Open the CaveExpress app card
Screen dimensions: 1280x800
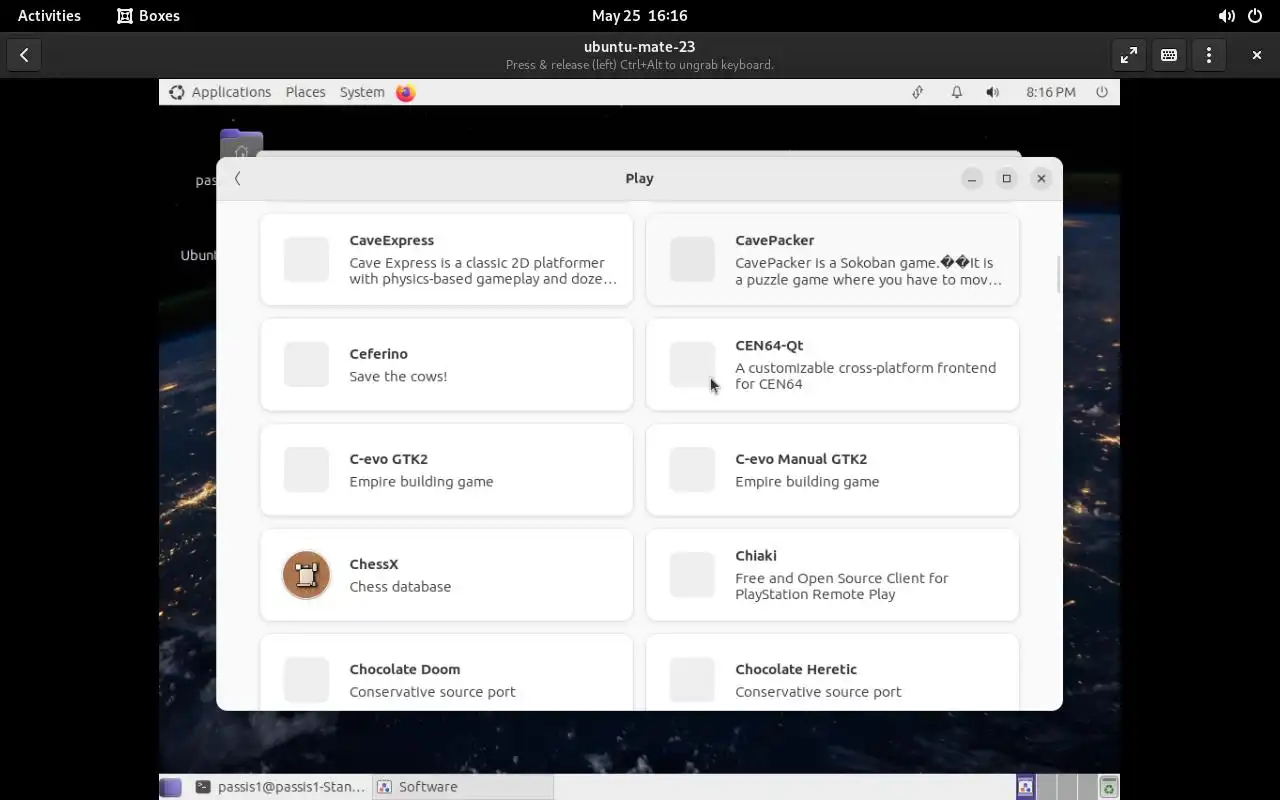[x=446, y=259]
